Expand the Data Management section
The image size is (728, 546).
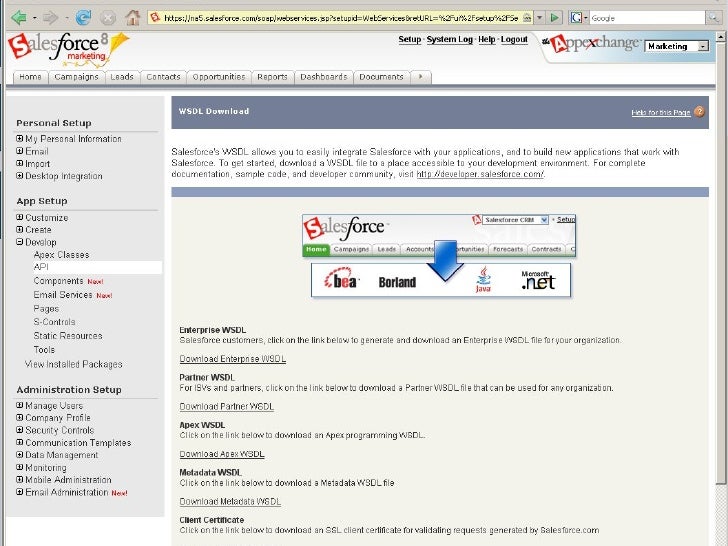[20, 455]
